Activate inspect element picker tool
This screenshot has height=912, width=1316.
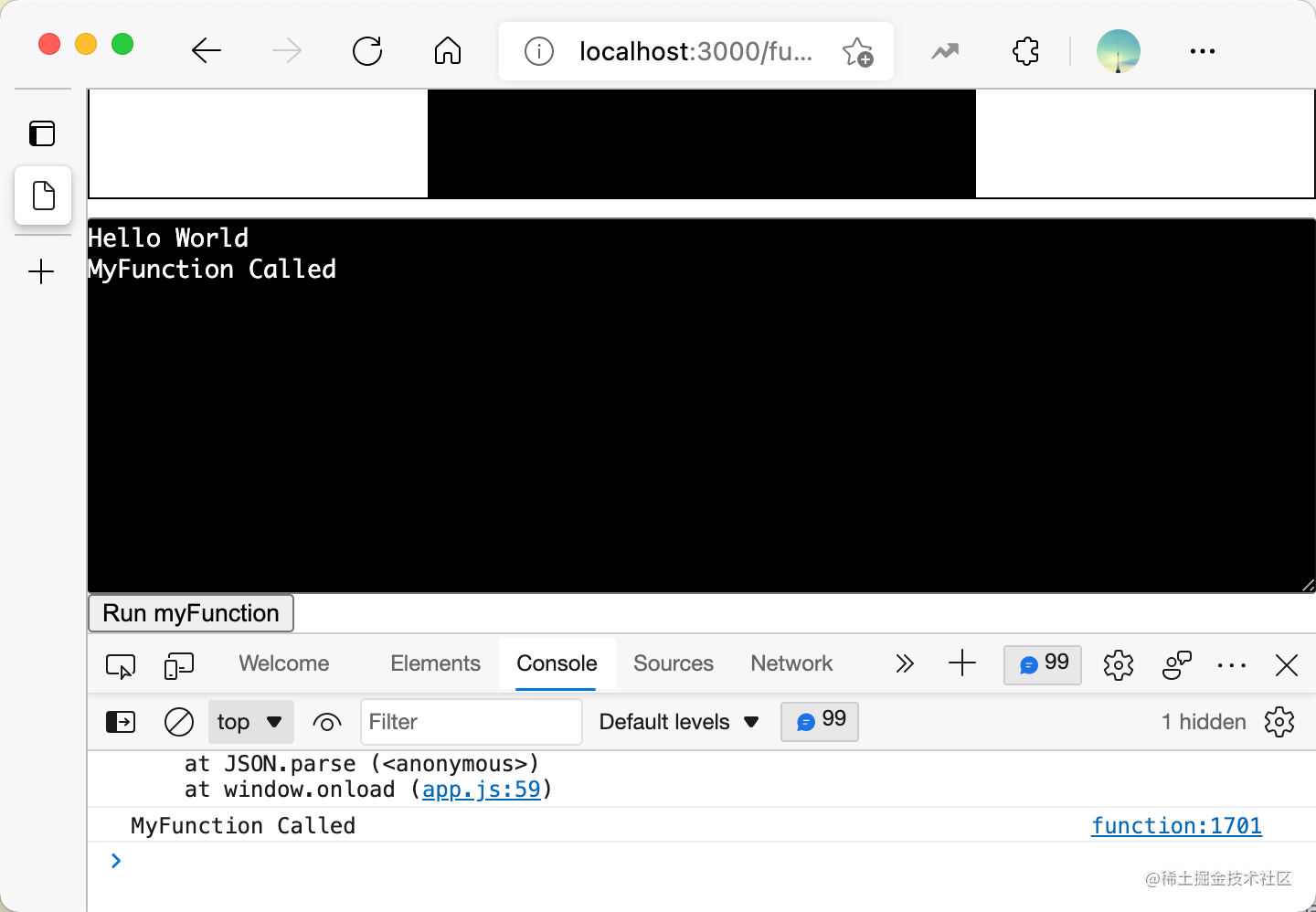[121, 665]
